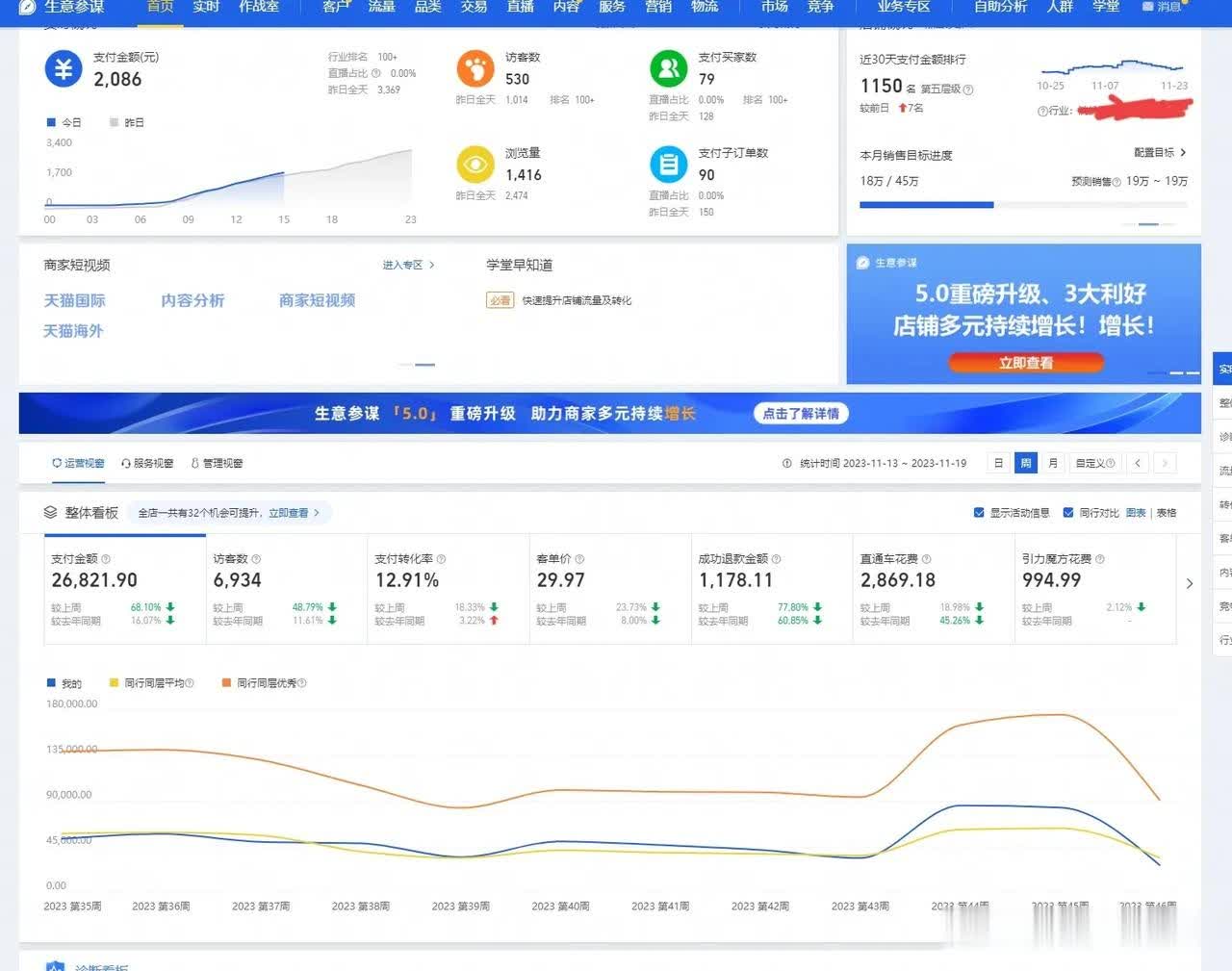Click the 近30天支付金额排行 trend sparkline
Image resolution: width=1232 pixels, height=971 pixels.
[1112, 69]
